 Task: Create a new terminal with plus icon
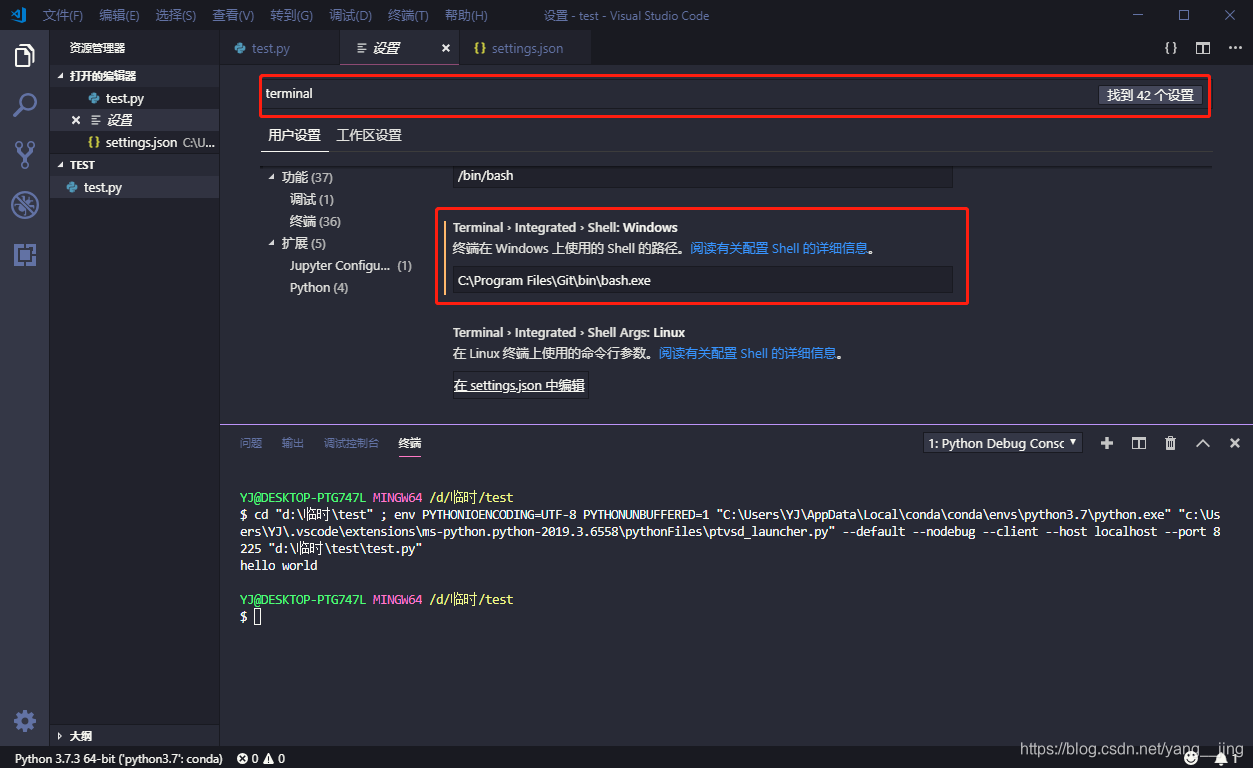[x=1107, y=443]
